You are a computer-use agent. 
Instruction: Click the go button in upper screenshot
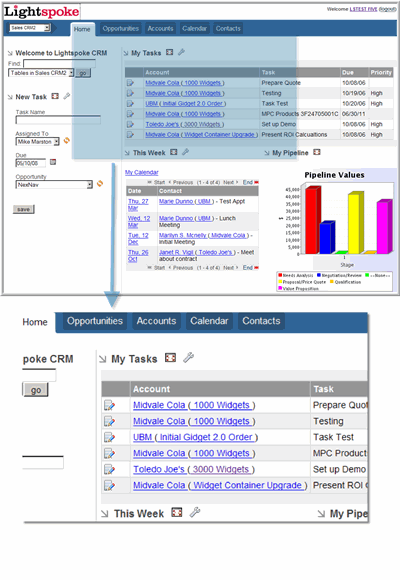pos(83,73)
